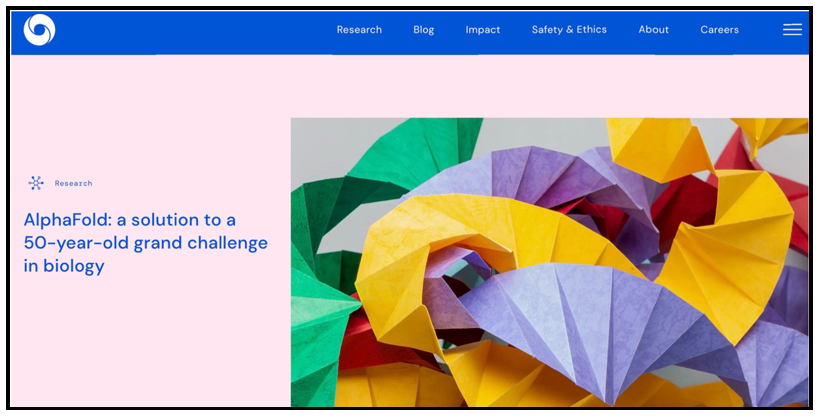Click the word AlphaFold in the headline
Image resolution: width=818 pixels, height=418 pixels.
click(68, 220)
